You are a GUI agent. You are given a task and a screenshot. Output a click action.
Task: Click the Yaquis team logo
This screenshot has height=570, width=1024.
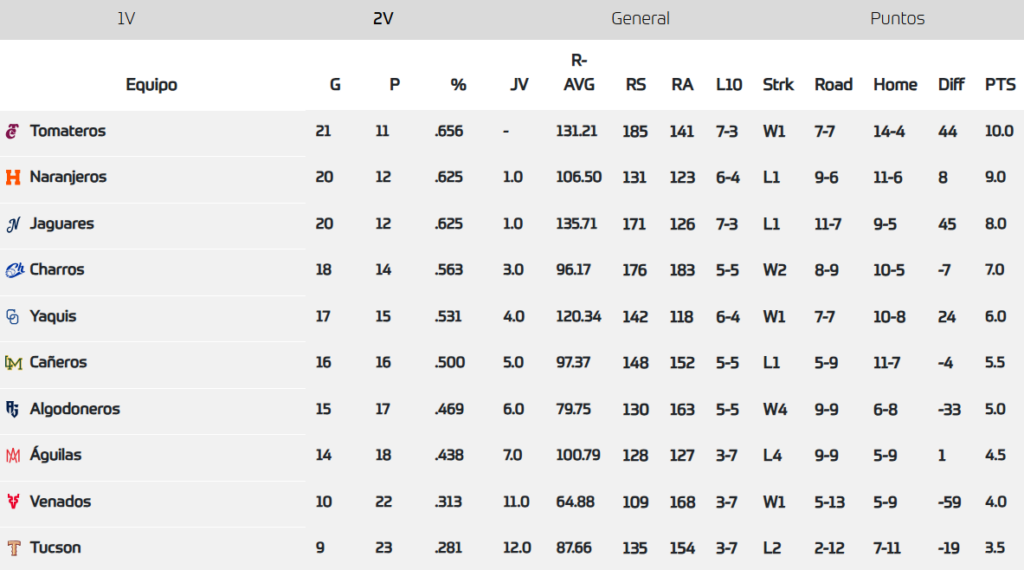tap(13, 316)
